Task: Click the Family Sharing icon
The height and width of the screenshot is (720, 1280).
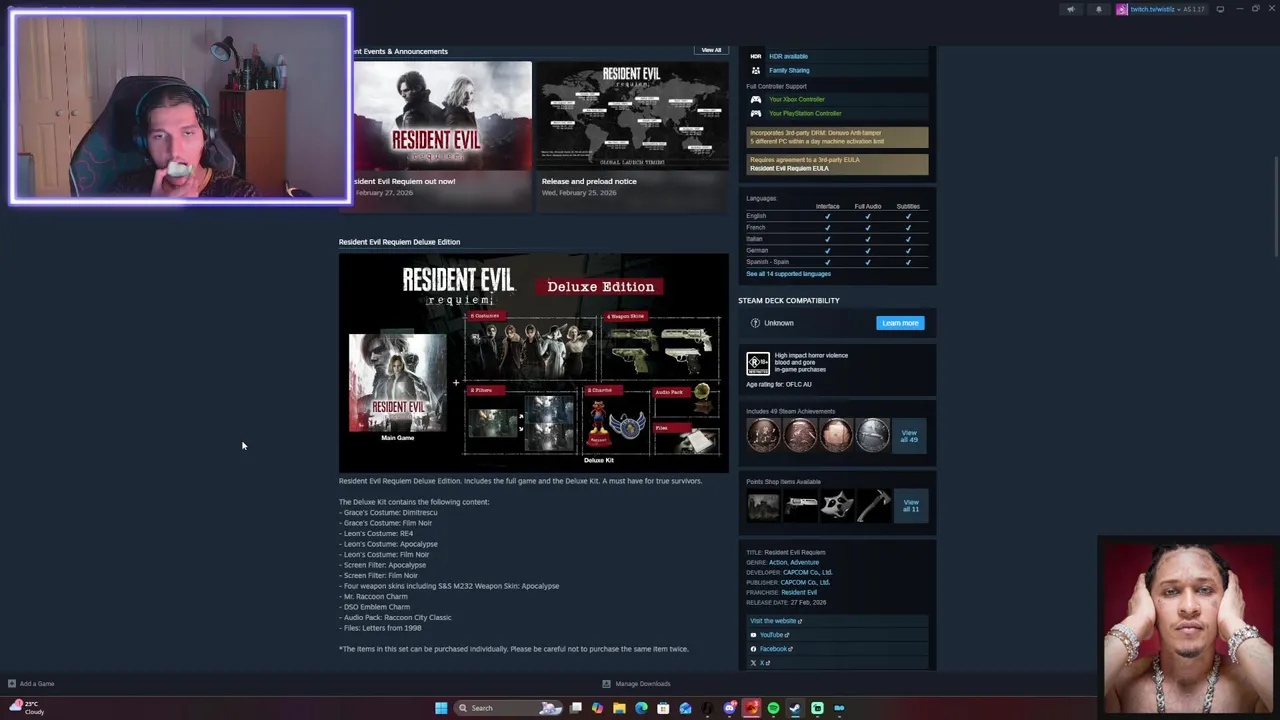Action: 755,70
